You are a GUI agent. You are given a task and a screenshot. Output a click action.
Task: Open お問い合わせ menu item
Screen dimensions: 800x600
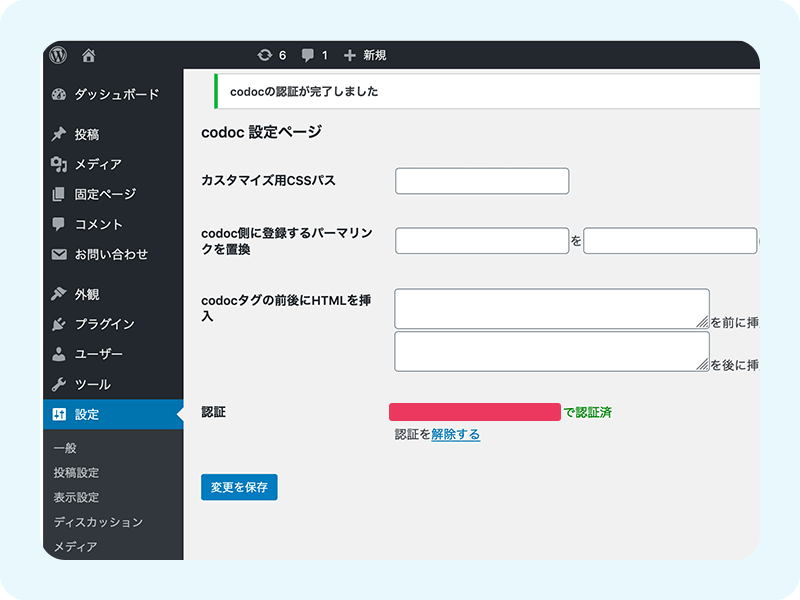click(113, 254)
